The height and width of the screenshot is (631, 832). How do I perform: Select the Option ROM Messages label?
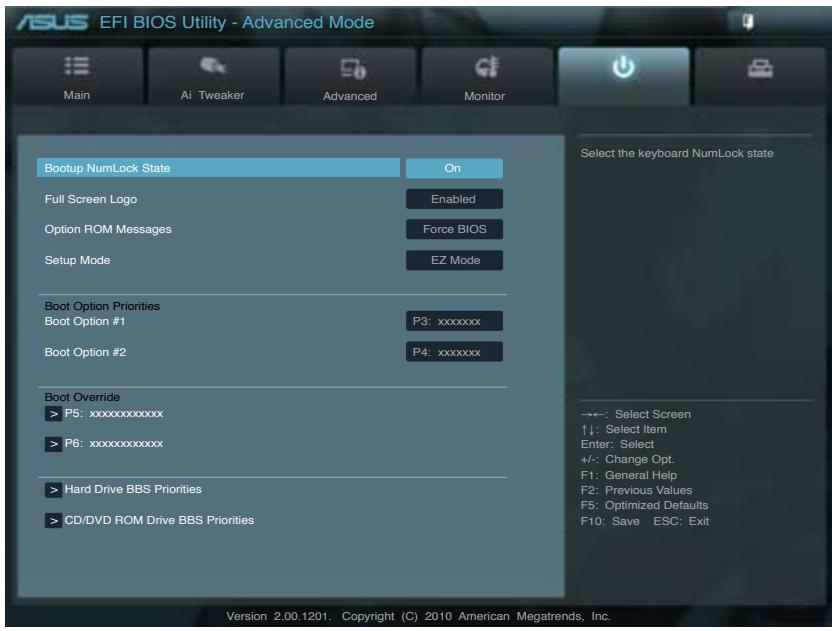pyautogui.click(x=108, y=229)
